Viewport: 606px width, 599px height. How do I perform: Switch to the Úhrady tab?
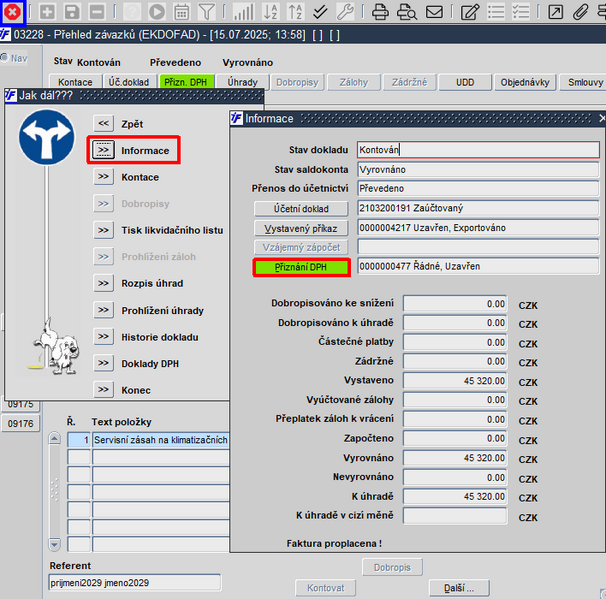pyautogui.click(x=242, y=82)
